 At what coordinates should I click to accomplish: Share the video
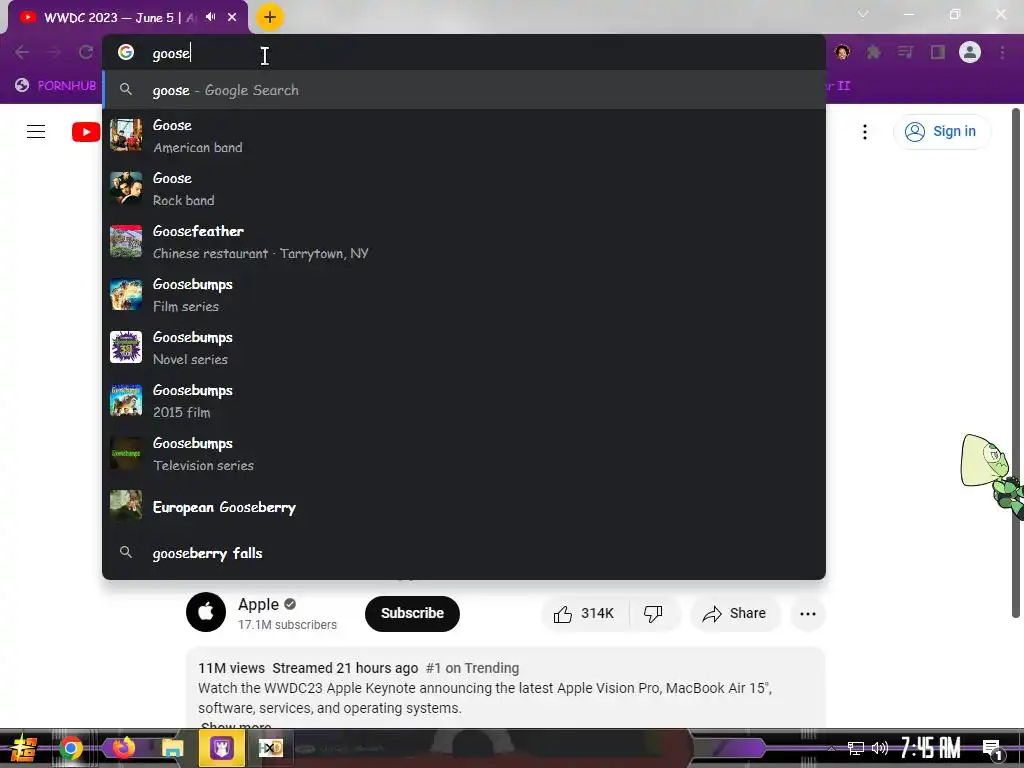click(x=735, y=613)
